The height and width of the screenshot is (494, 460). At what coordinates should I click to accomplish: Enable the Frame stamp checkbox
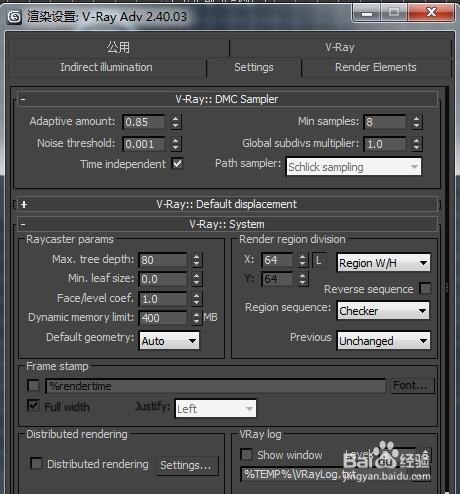[x=33, y=386]
